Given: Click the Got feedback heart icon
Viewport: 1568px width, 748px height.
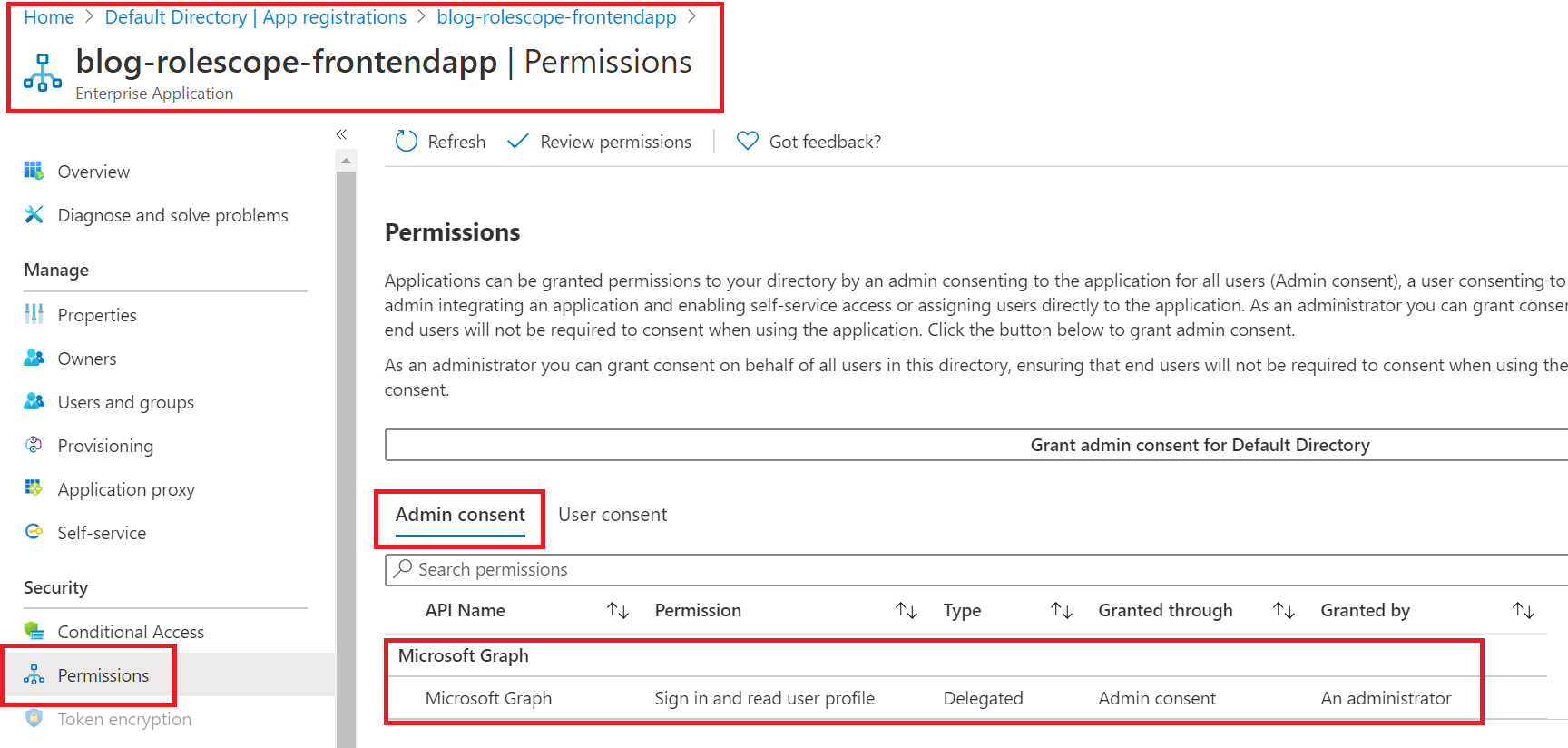Looking at the screenshot, I should tap(747, 141).
